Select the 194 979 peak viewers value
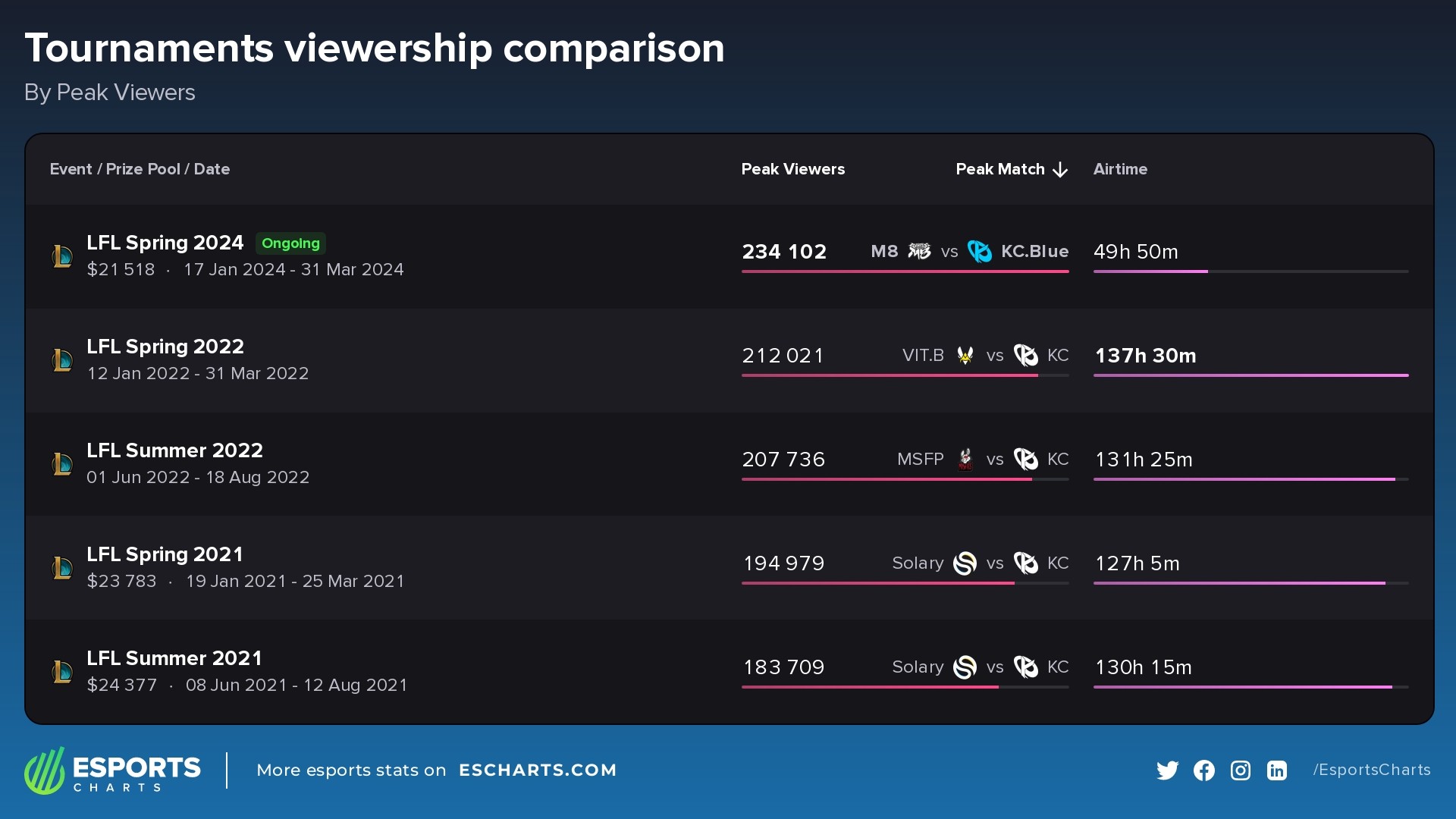The image size is (1456, 819). tap(783, 563)
